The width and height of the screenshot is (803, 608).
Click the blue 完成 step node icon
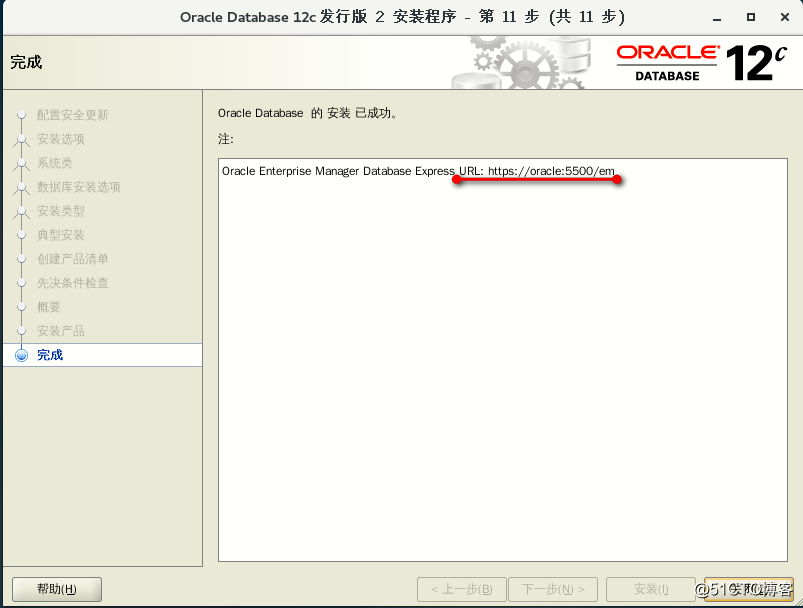pos(24,354)
